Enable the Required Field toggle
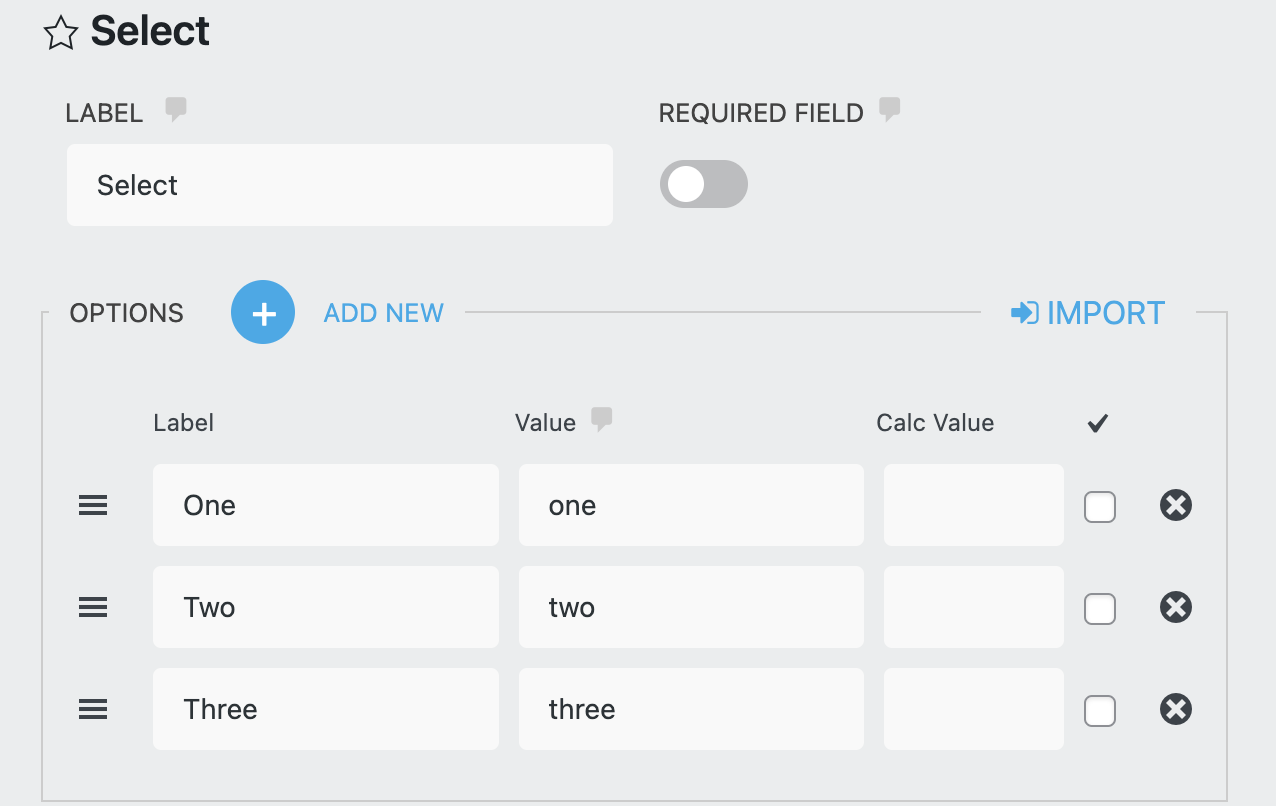This screenshot has height=806, width=1276. pos(703,184)
